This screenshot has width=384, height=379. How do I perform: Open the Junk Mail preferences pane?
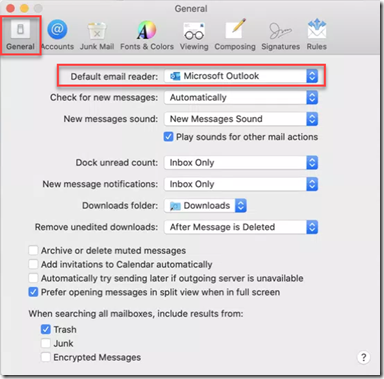click(x=97, y=35)
